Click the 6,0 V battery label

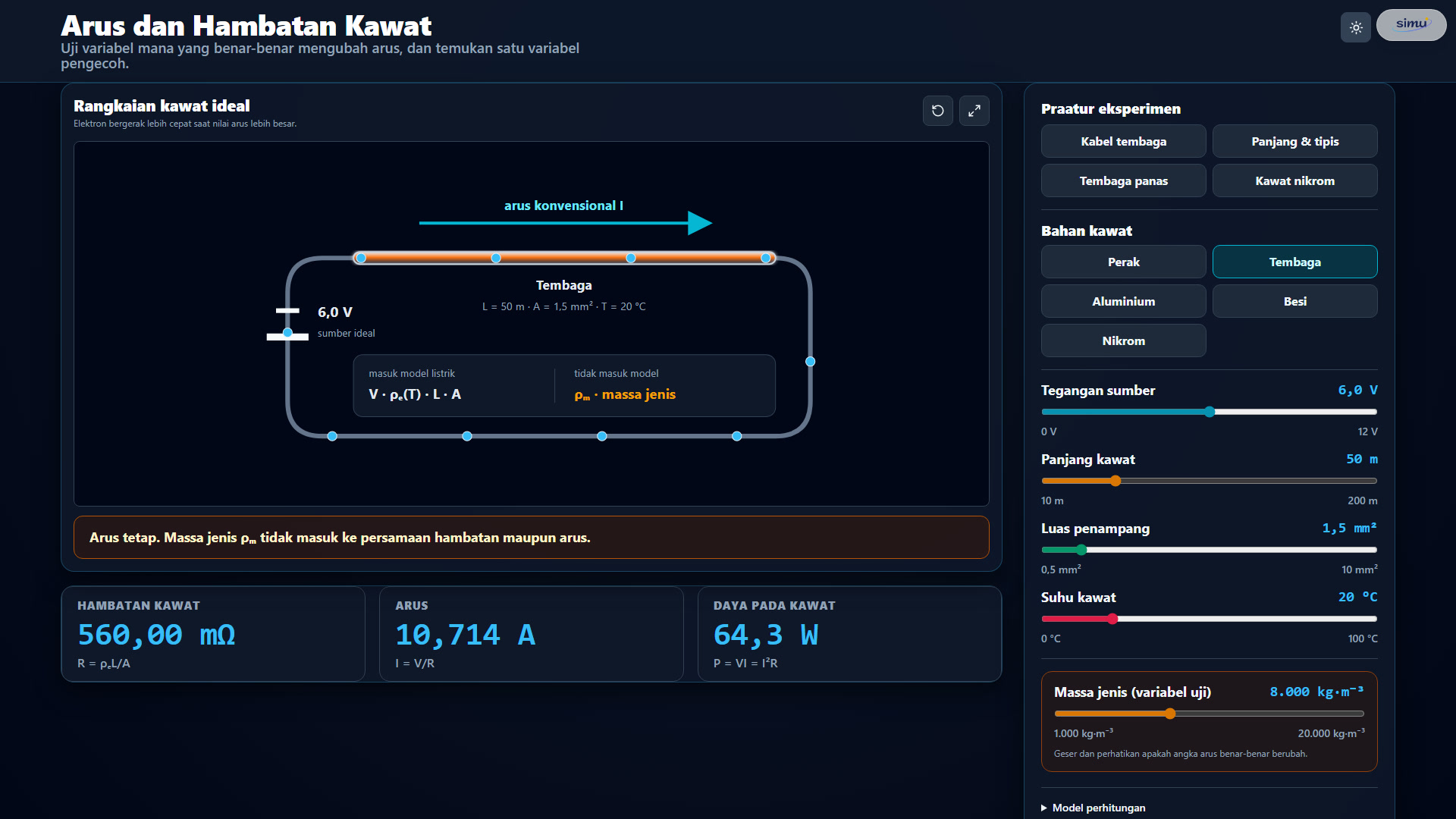coord(335,312)
